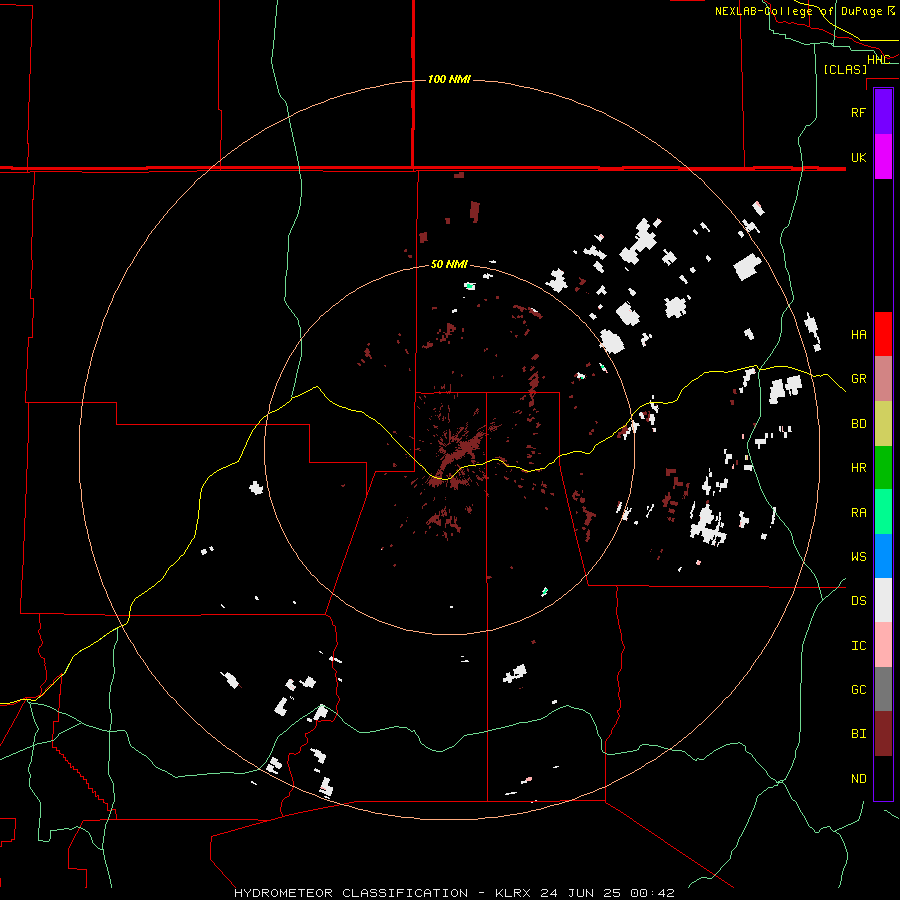900x900 pixels.
Task: Click the RA legend label
Action: click(858, 512)
